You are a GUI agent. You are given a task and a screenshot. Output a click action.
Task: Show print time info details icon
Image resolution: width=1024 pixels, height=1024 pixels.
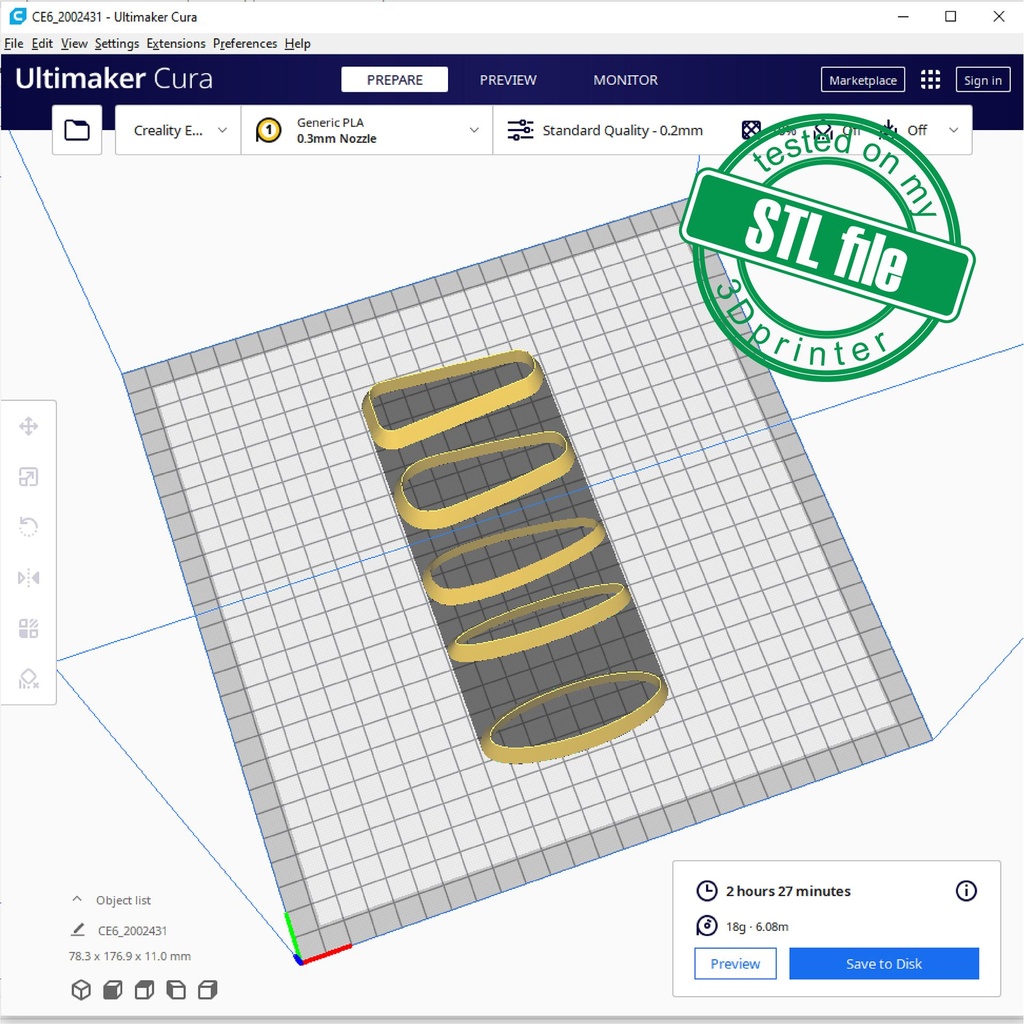click(966, 891)
